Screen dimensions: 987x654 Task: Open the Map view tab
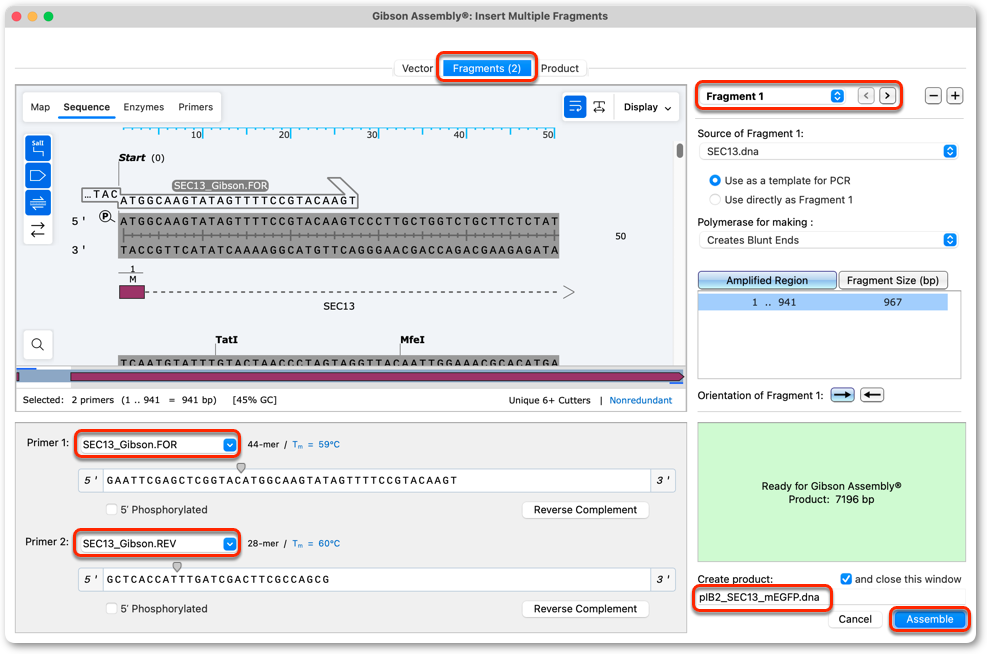(x=40, y=107)
